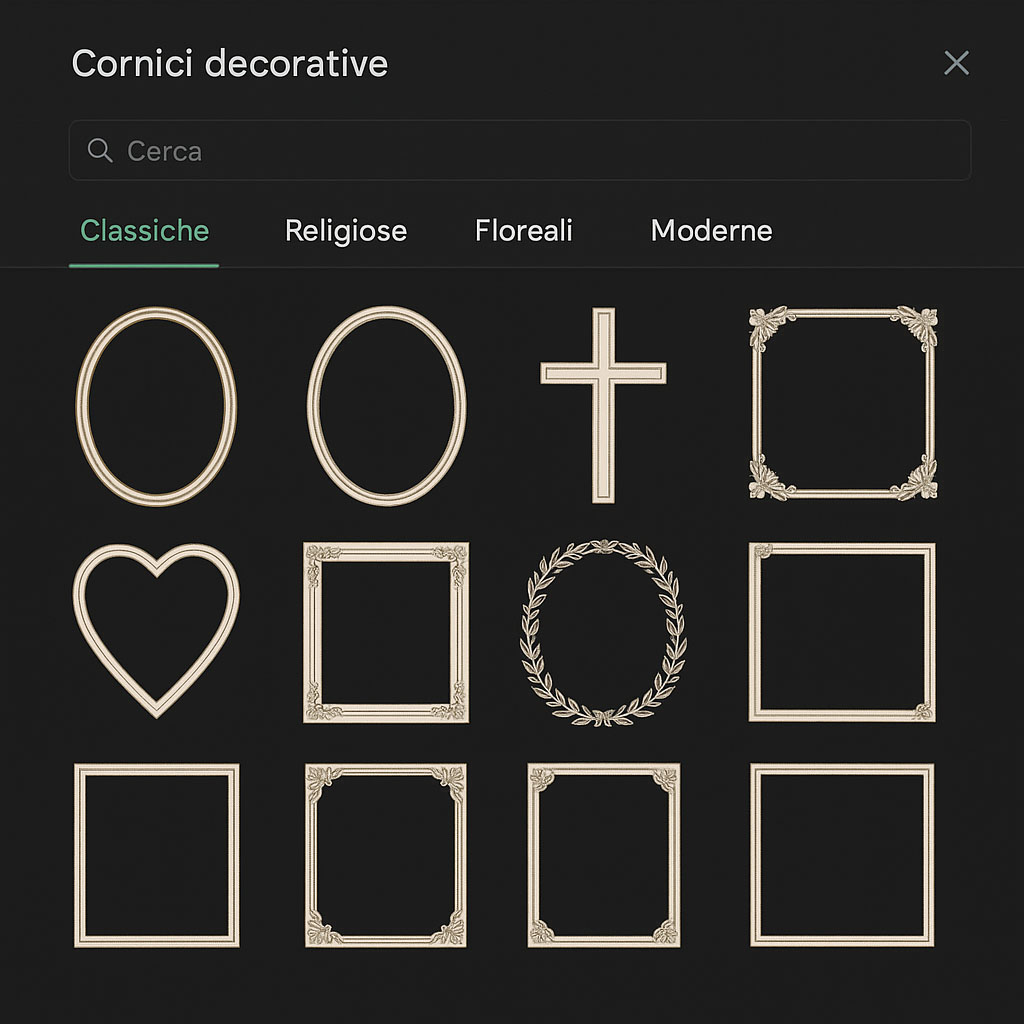Close the Cornici decorative panel
This screenshot has width=1024, height=1024.
956,63
